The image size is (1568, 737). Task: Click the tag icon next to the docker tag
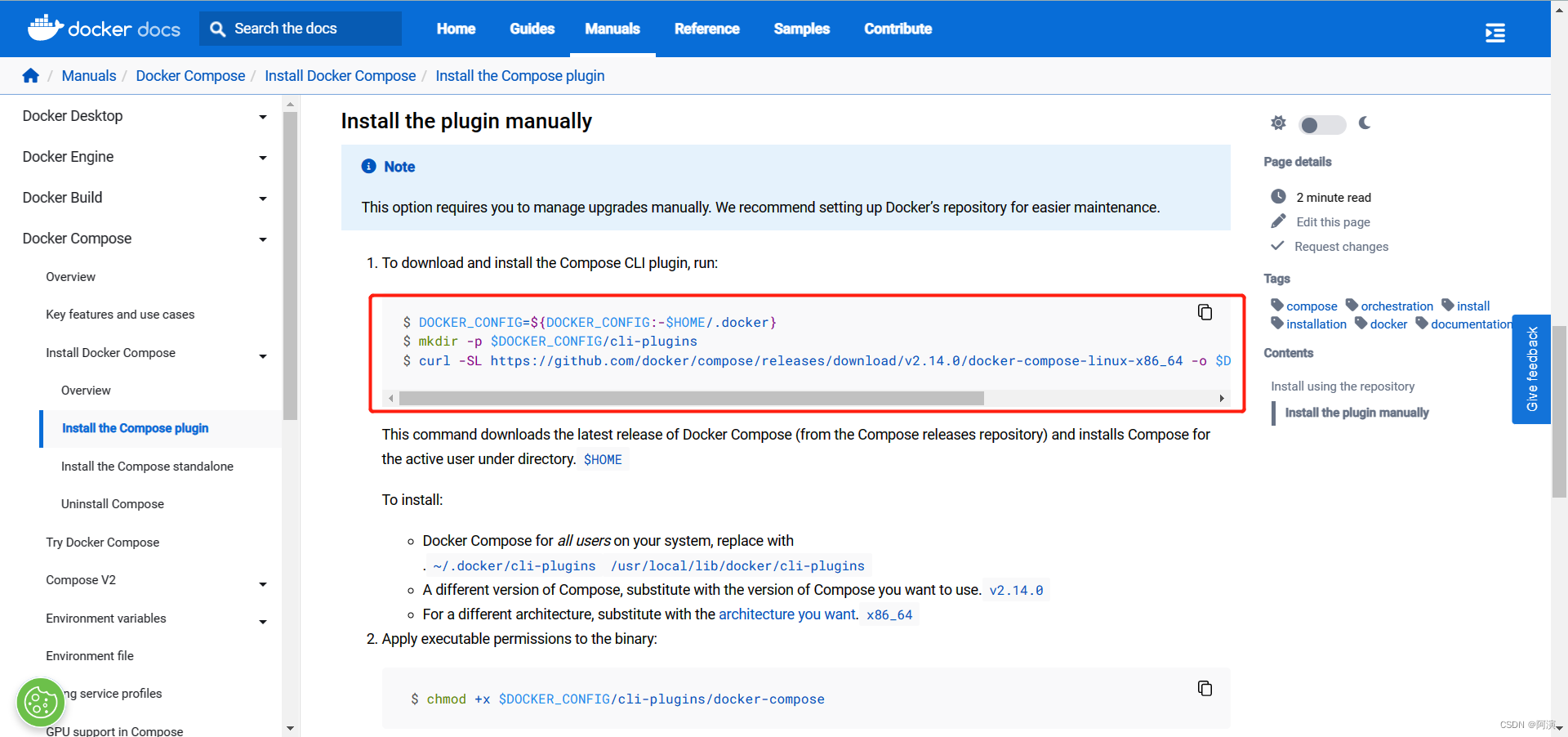1361,323
